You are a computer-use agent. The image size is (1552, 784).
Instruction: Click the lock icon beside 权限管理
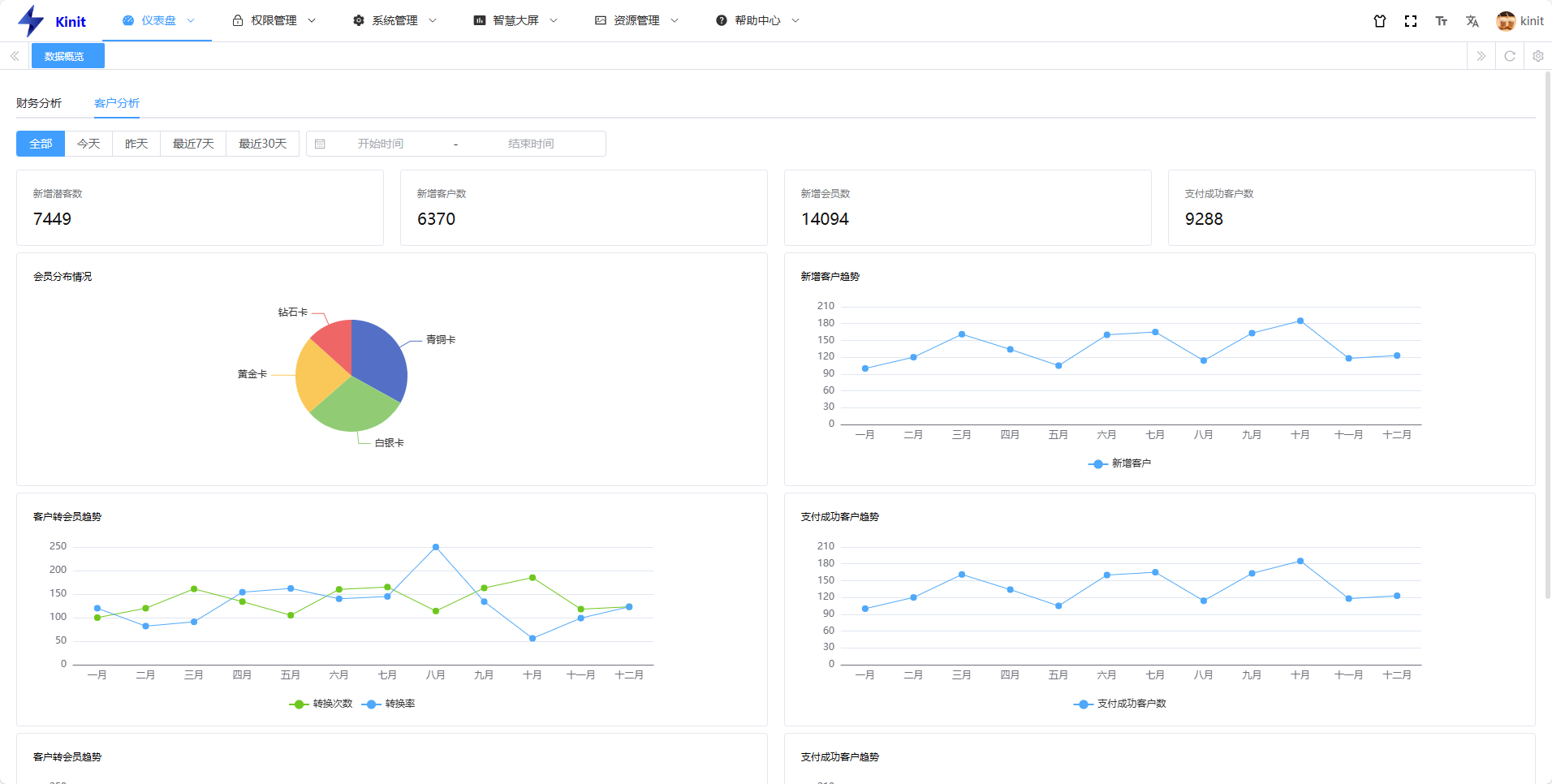238,20
